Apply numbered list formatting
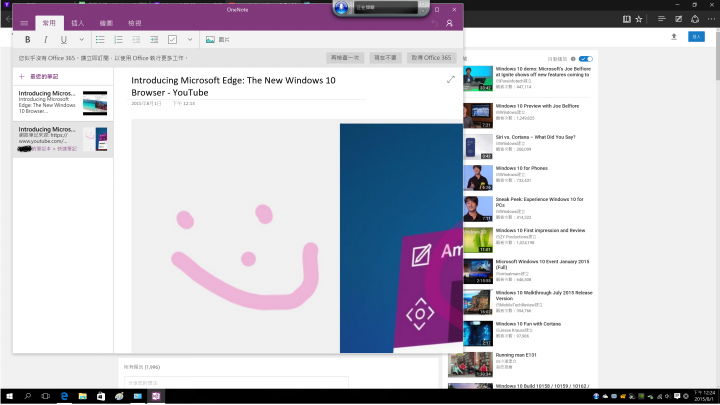This screenshot has height=405, width=720. pos(118,39)
